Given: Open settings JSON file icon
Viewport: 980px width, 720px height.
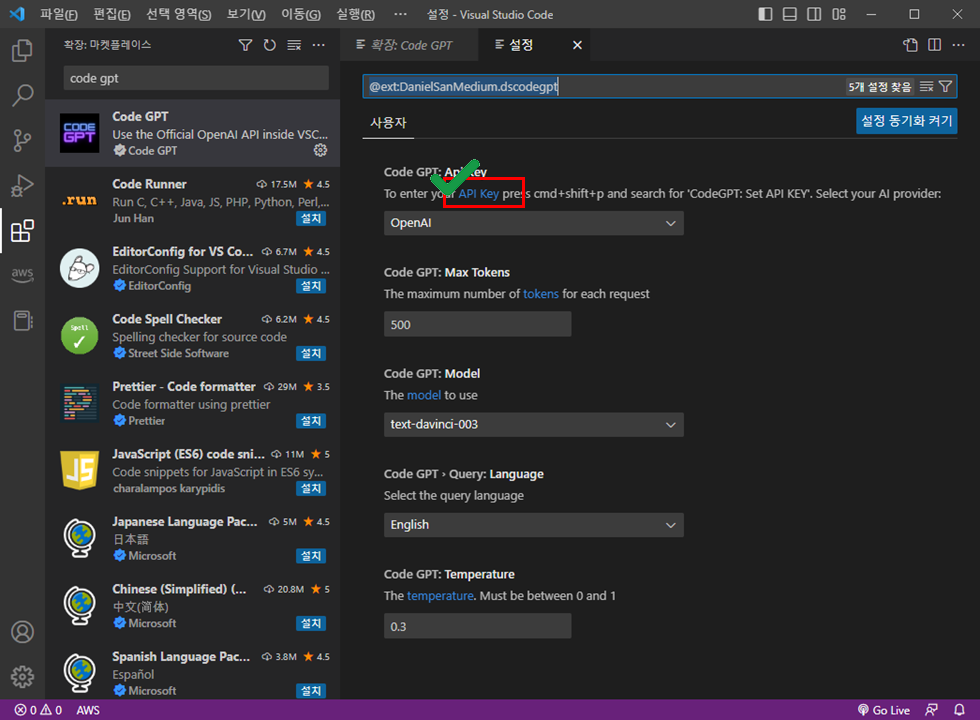Looking at the screenshot, I should point(911,45).
